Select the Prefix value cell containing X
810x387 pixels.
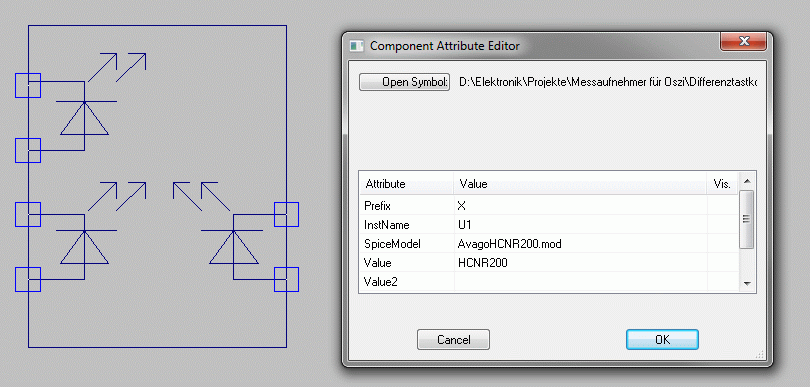coord(580,206)
